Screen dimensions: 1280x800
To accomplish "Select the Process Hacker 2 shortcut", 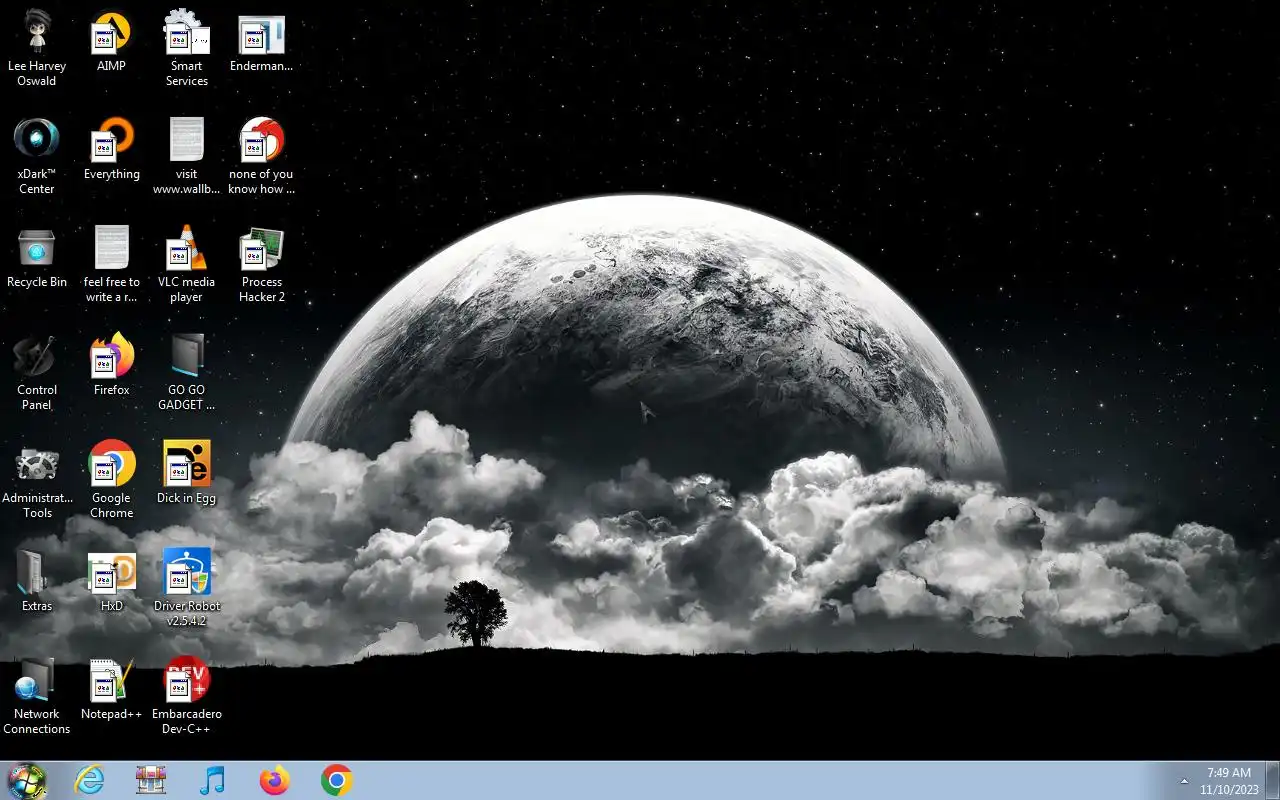I will point(261,265).
